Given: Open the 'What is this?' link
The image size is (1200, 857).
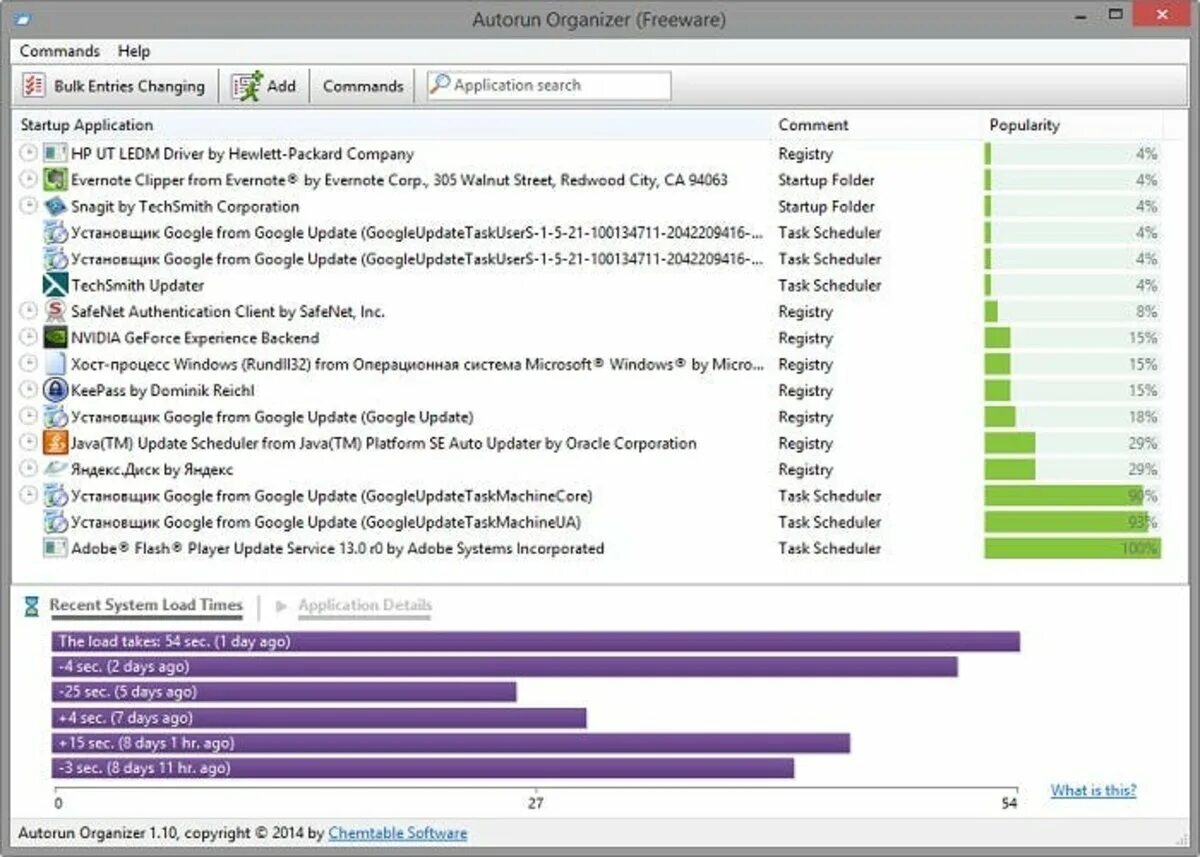Looking at the screenshot, I should point(1093,790).
